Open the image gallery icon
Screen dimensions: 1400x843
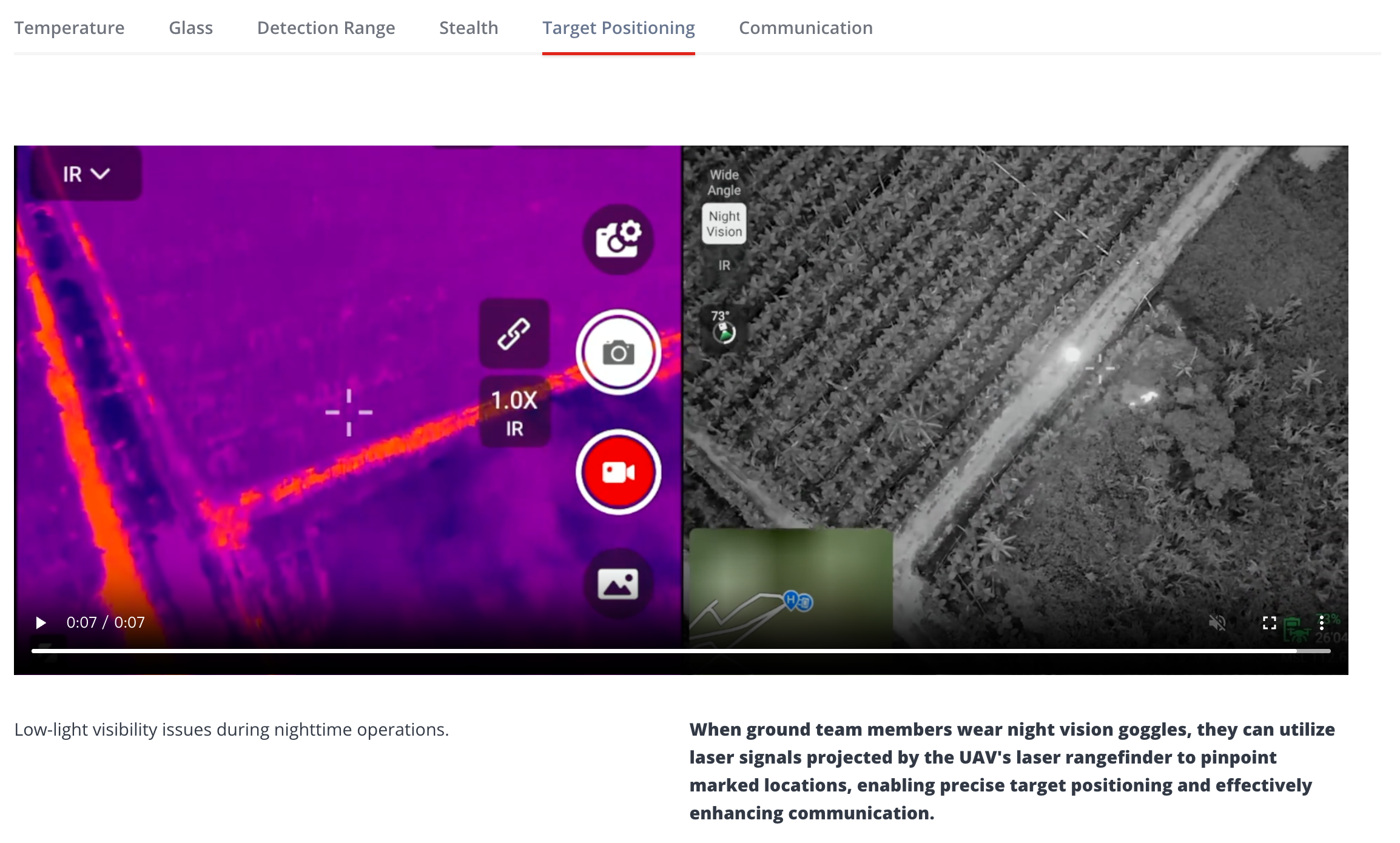click(x=618, y=584)
